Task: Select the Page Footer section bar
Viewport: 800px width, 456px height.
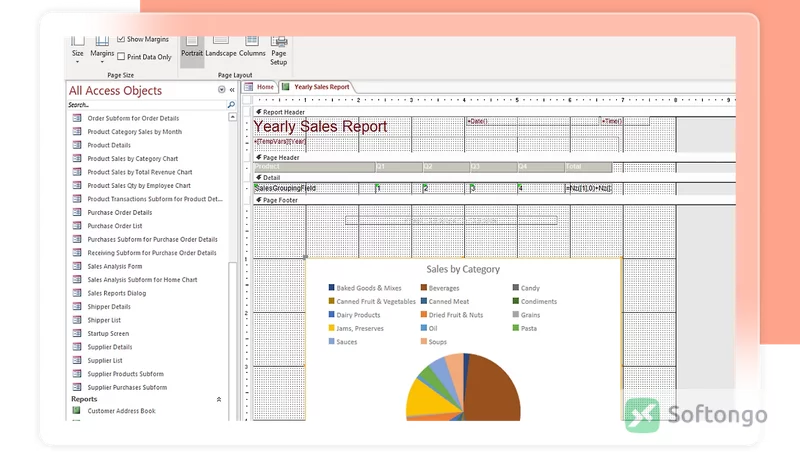Action: click(x=494, y=200)
